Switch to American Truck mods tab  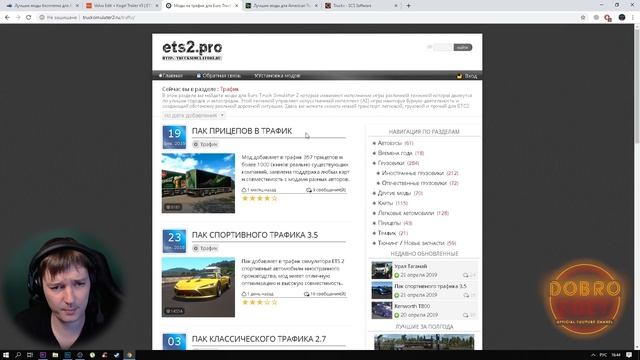tap(282, 6)
